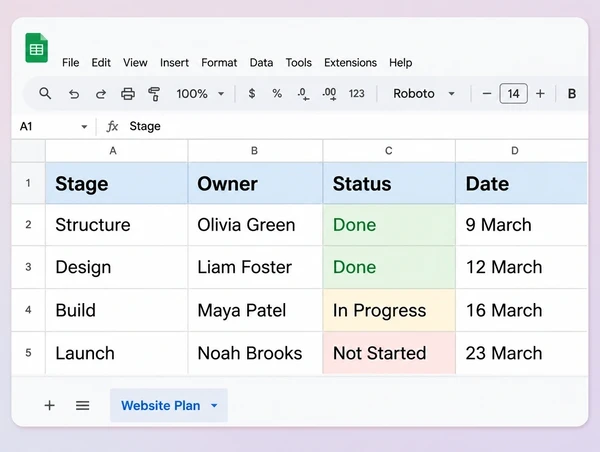Click the print icon
The width and height of the screenshot is (600, 452).
point(128,94)
